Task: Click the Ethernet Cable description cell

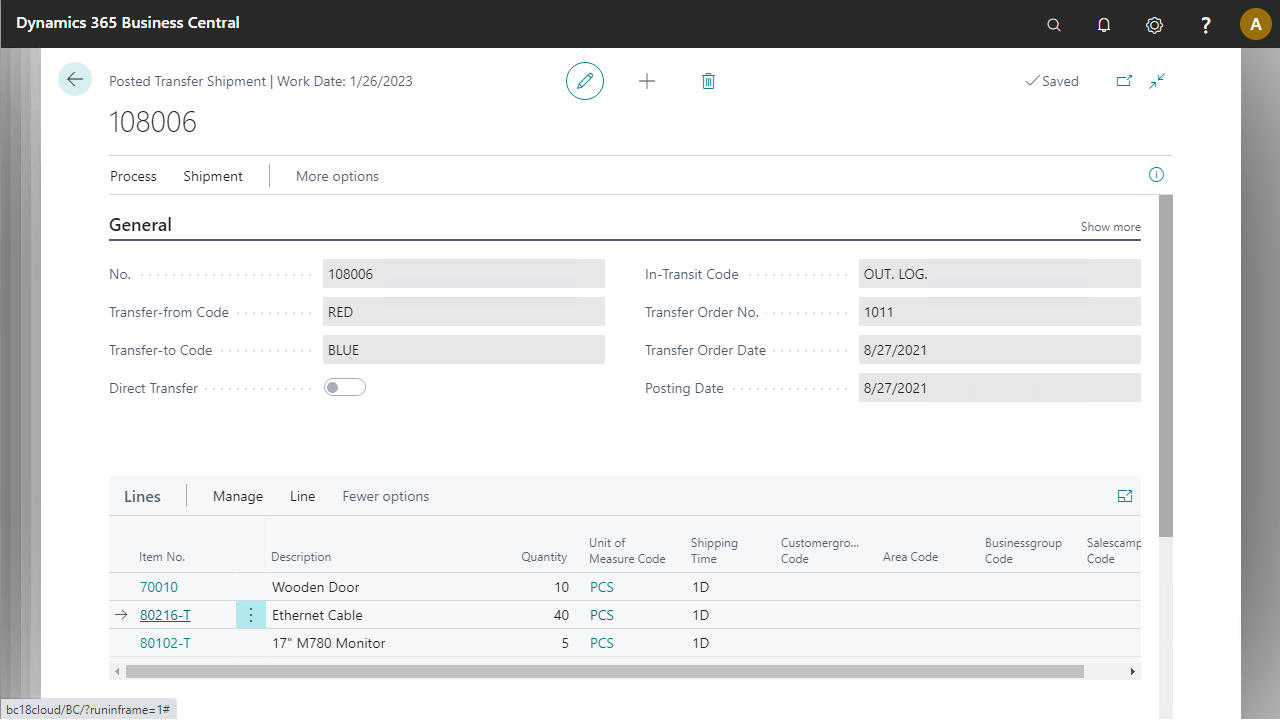Action: coord(317,615)
